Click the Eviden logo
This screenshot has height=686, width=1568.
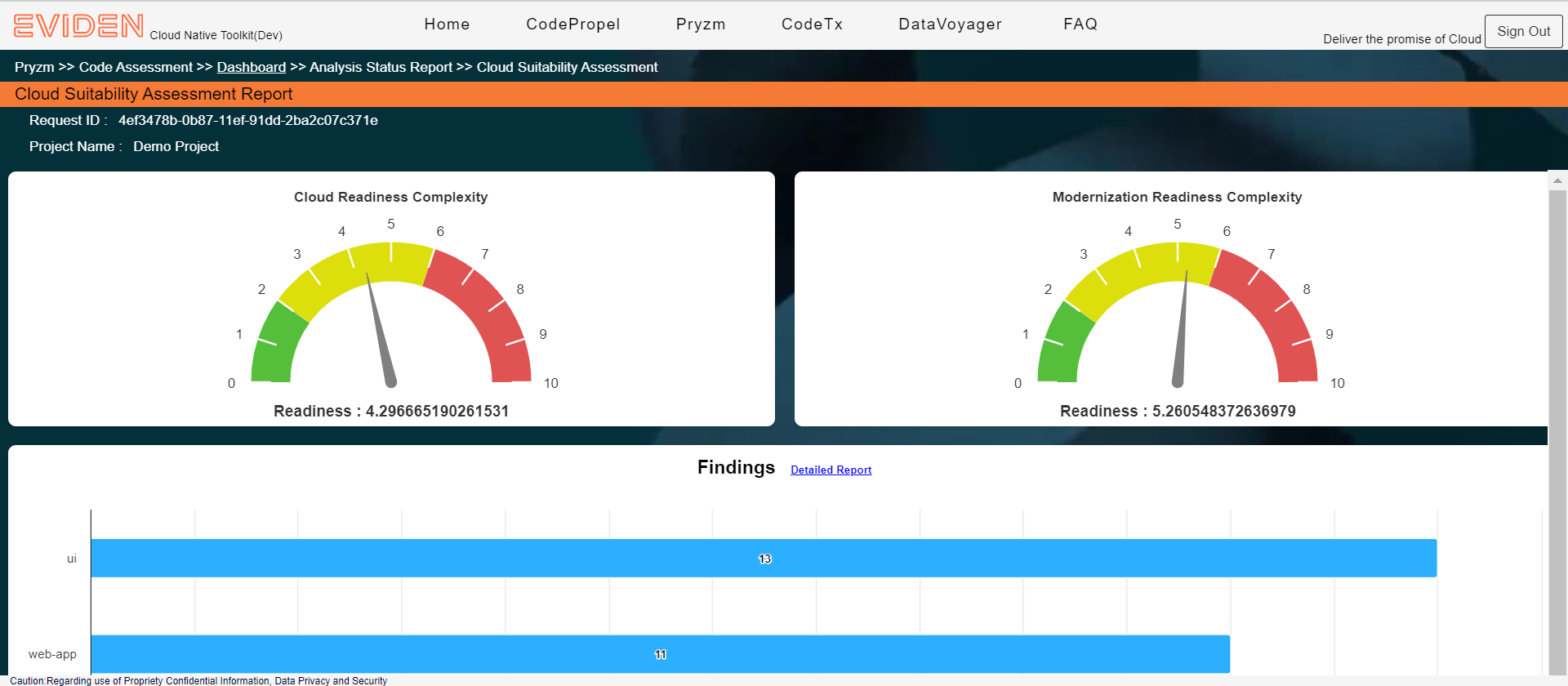point(78,26)
